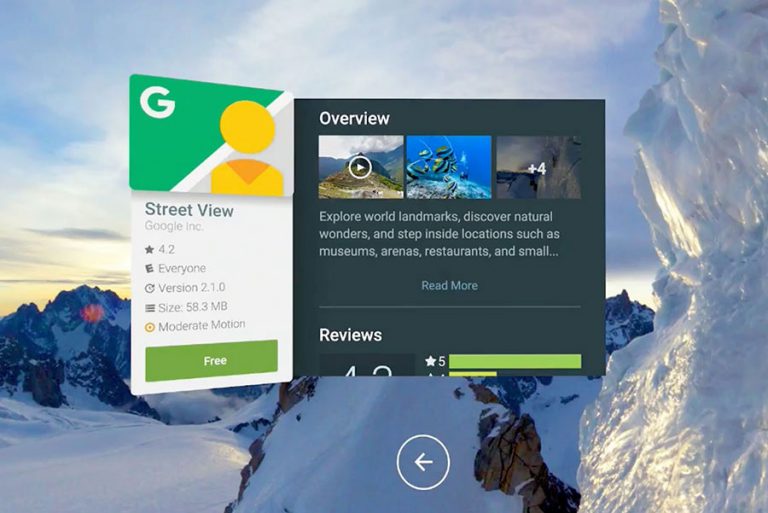This screenshot has height=513, width=768.
Task: Click the Moderate Motion comfort icon
Action: 150,326
